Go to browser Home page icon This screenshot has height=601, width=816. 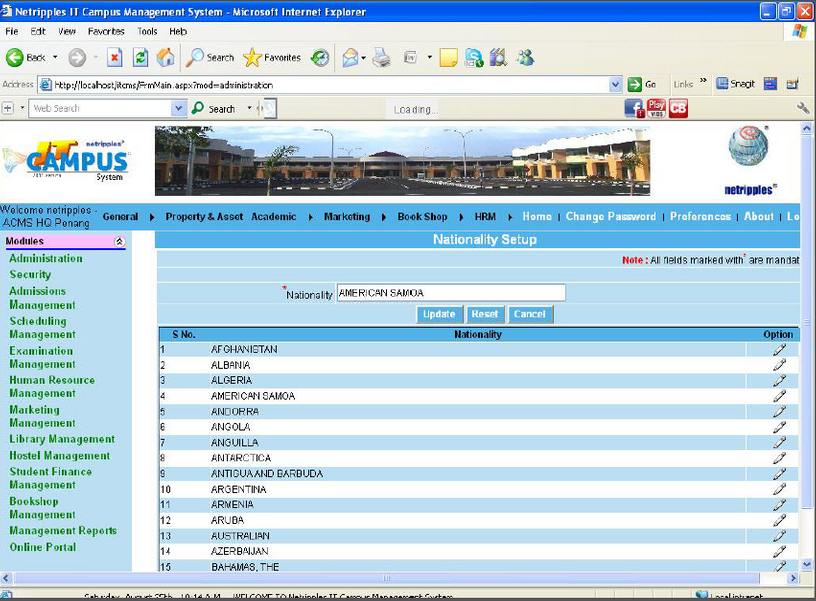(166, 57)
